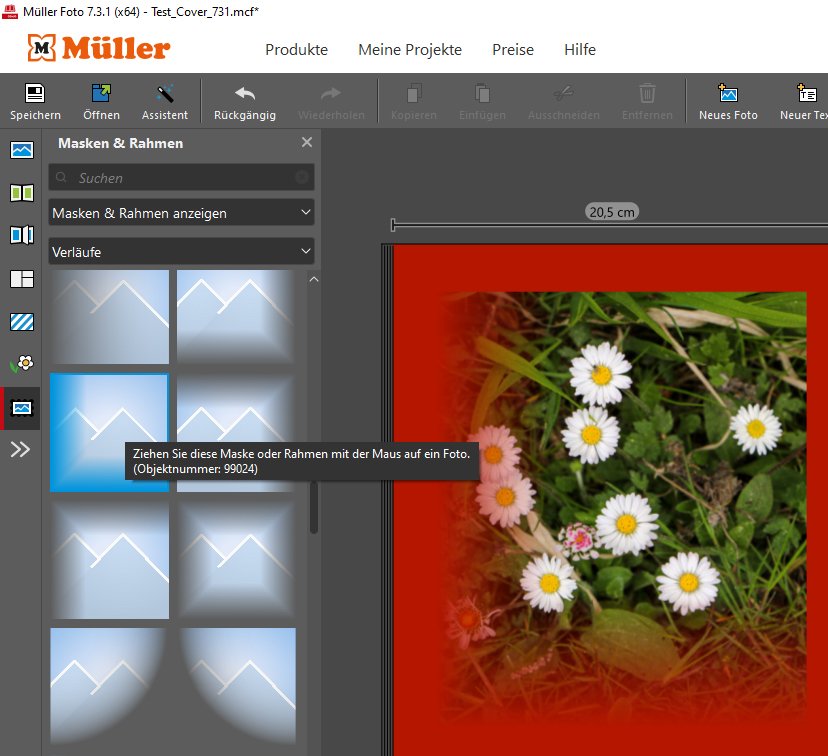Open backgrounds striped sidebar icon

(x=21, y=321)
